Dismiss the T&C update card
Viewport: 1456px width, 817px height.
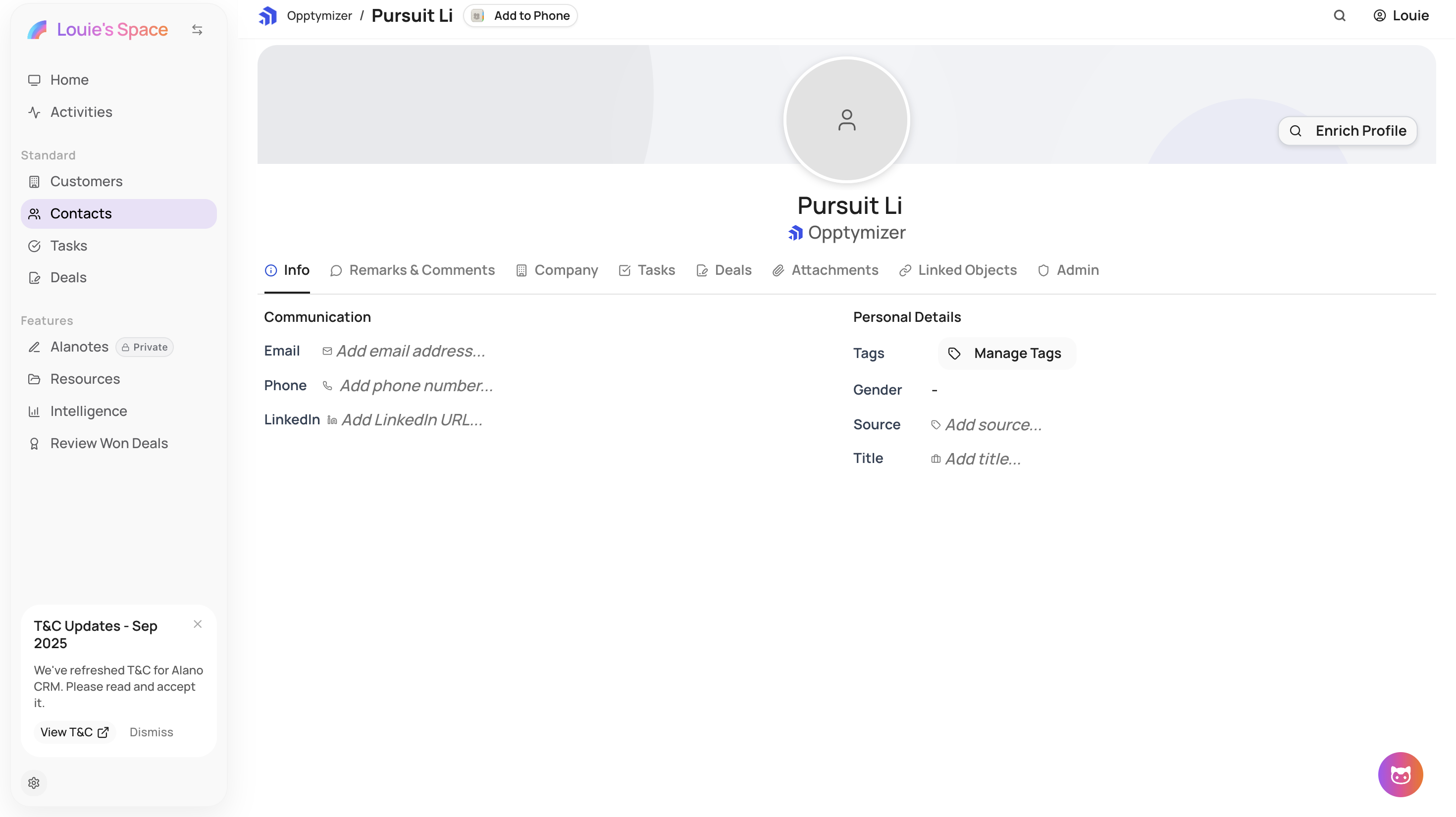[x=151, y=732]
